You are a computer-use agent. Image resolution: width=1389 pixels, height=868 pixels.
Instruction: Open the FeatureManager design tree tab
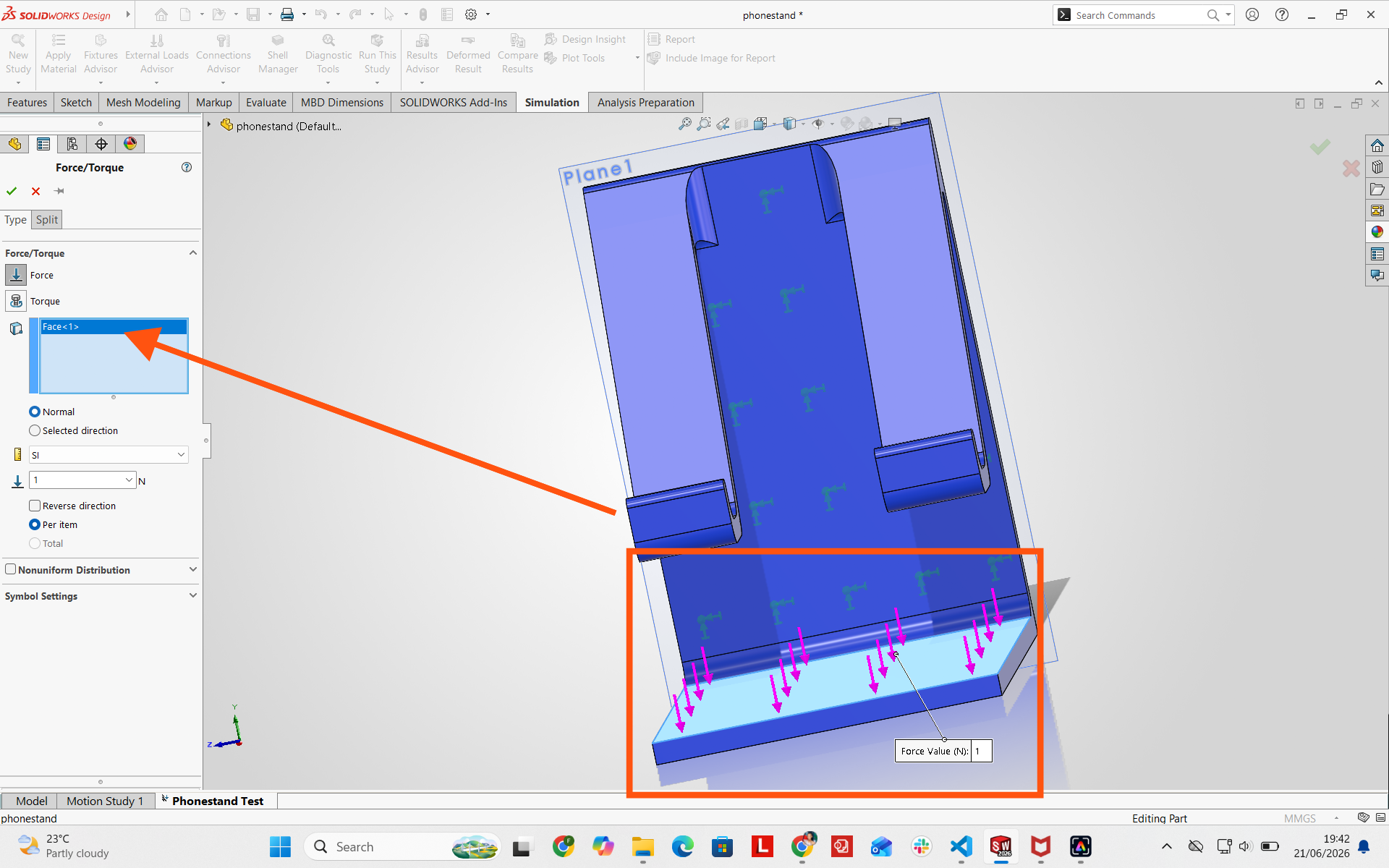(x=14, y=144)
